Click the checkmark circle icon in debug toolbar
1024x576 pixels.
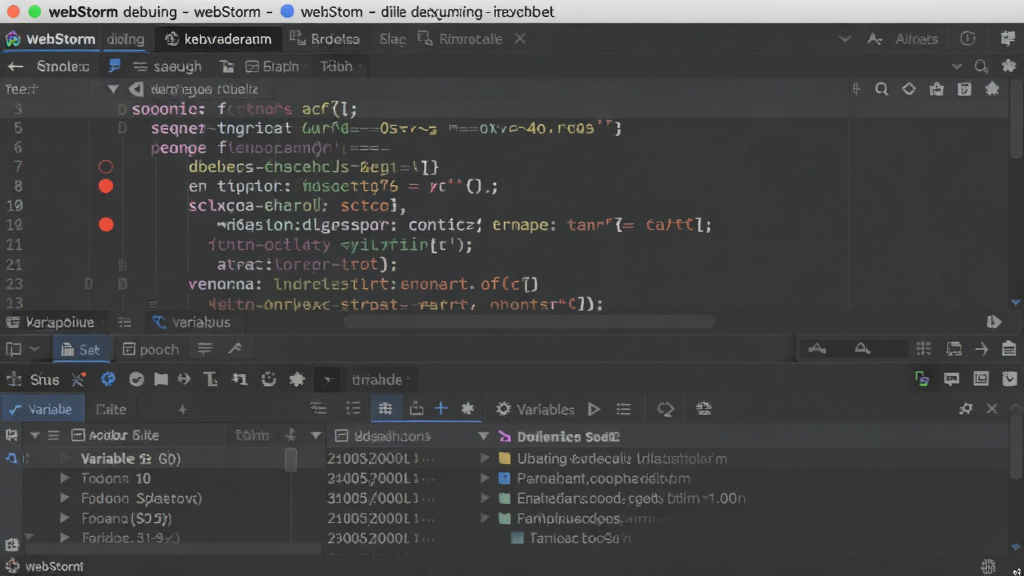136,379
